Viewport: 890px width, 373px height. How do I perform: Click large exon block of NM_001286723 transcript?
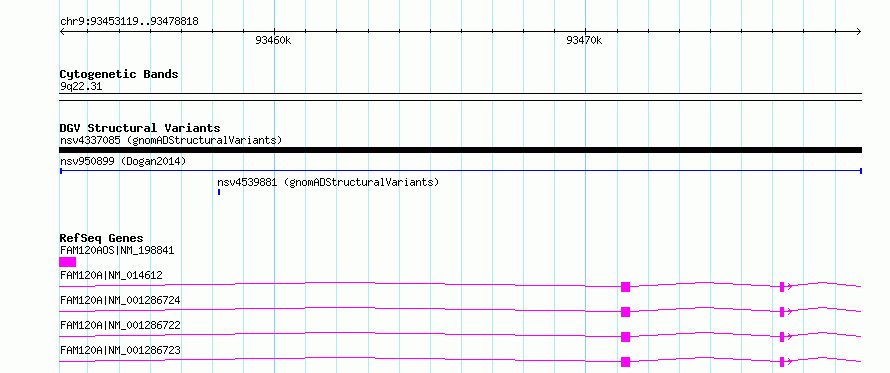click(x=625, y=362)
